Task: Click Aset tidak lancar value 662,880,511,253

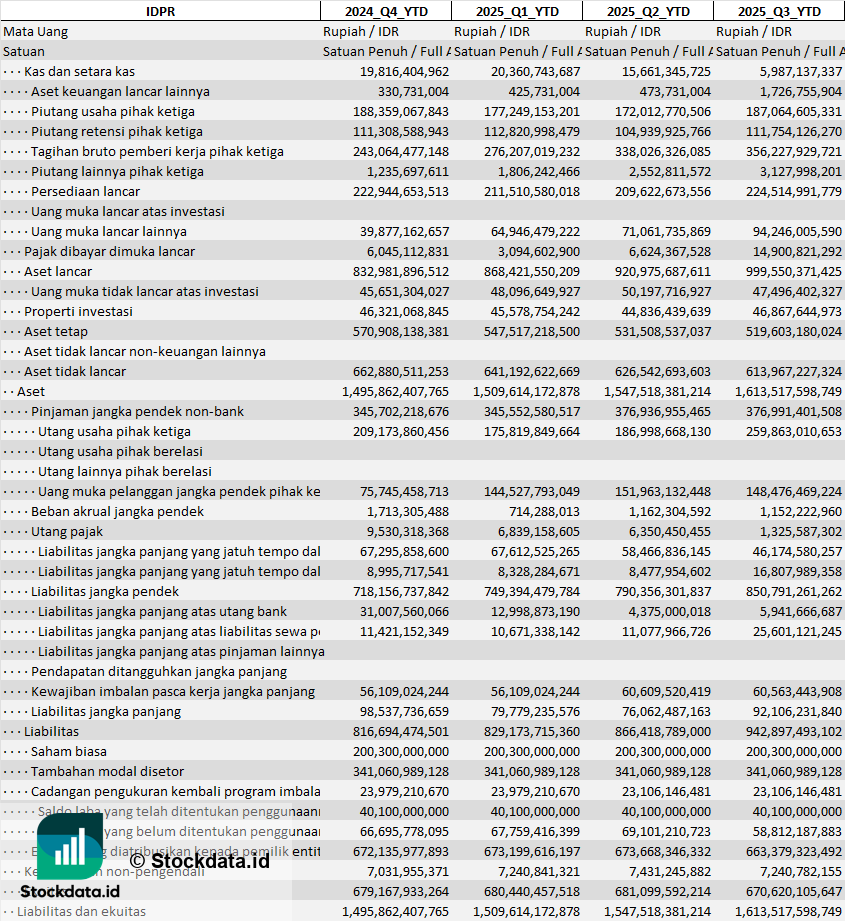Action: [x=401, y=371]
